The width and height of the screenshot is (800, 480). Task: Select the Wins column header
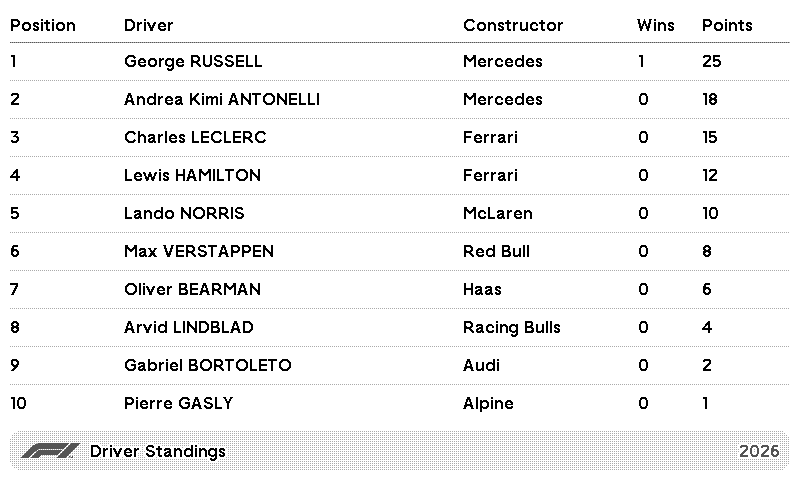click(655, 25)
